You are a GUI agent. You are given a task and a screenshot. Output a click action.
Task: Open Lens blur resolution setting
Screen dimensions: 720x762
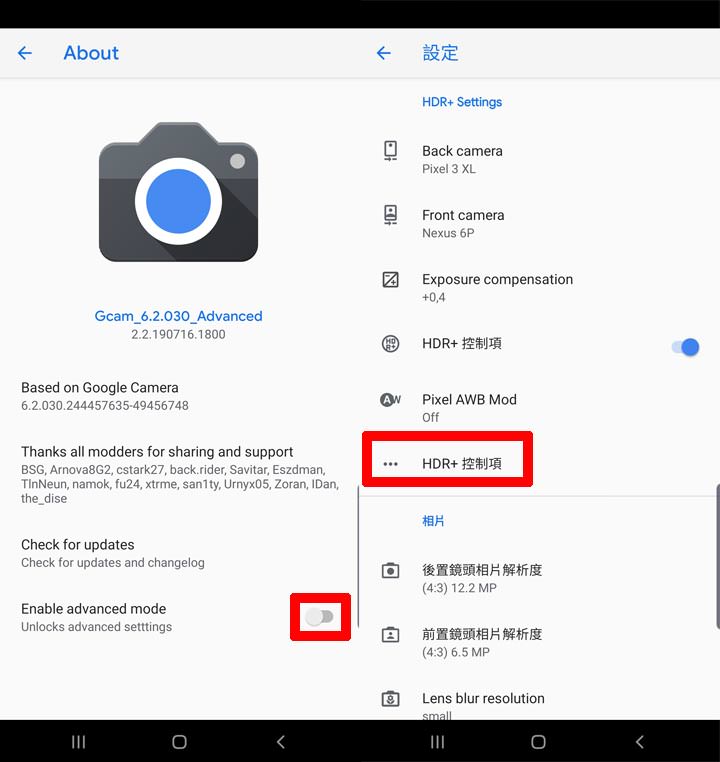(x=540, y=700)
